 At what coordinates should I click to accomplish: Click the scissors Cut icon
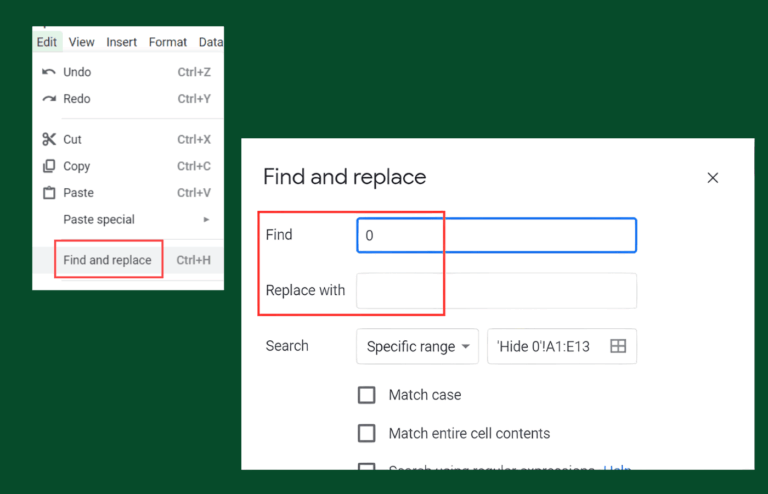pos(48,140)
